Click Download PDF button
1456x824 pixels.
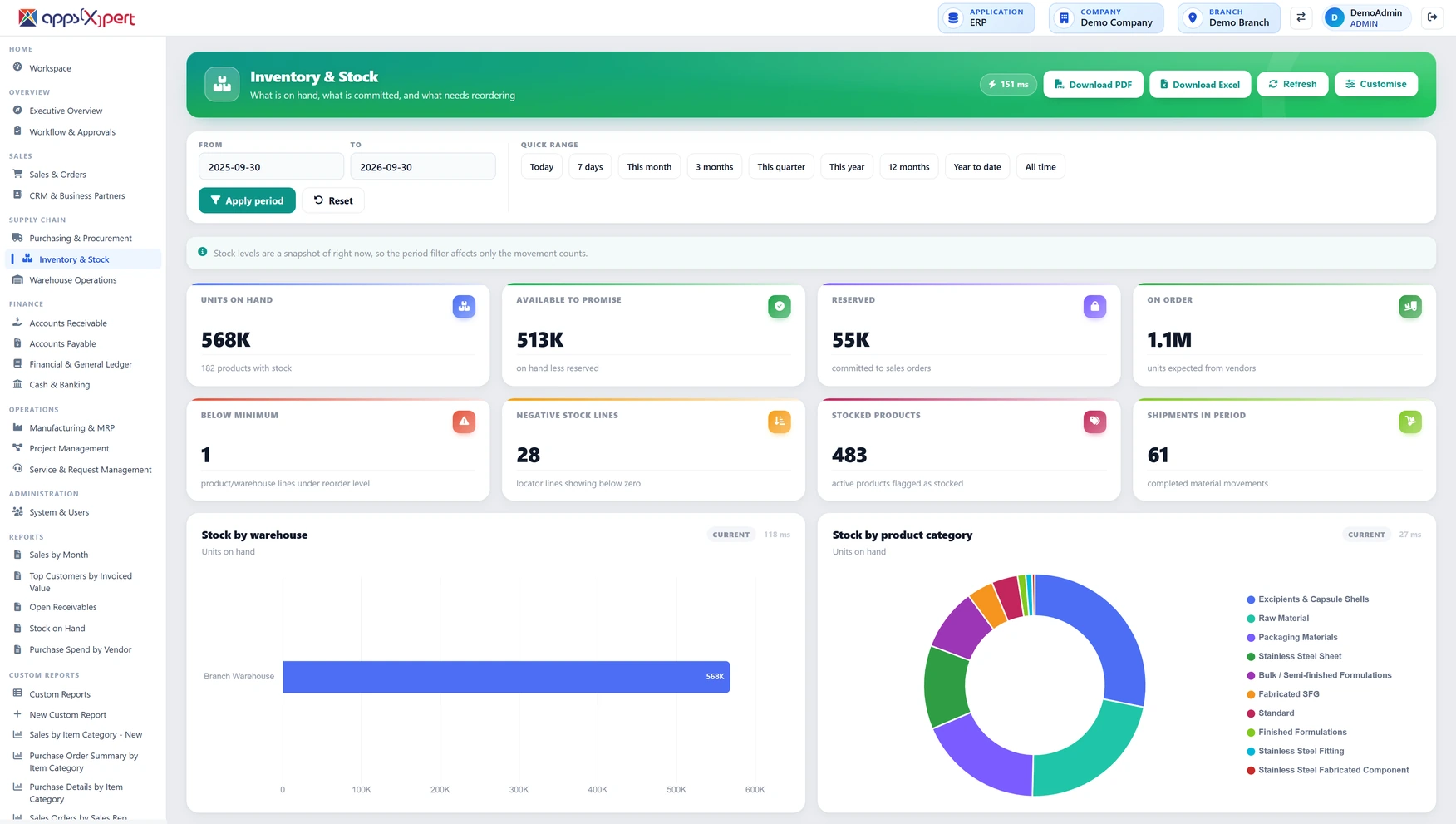pos(1093,85)
